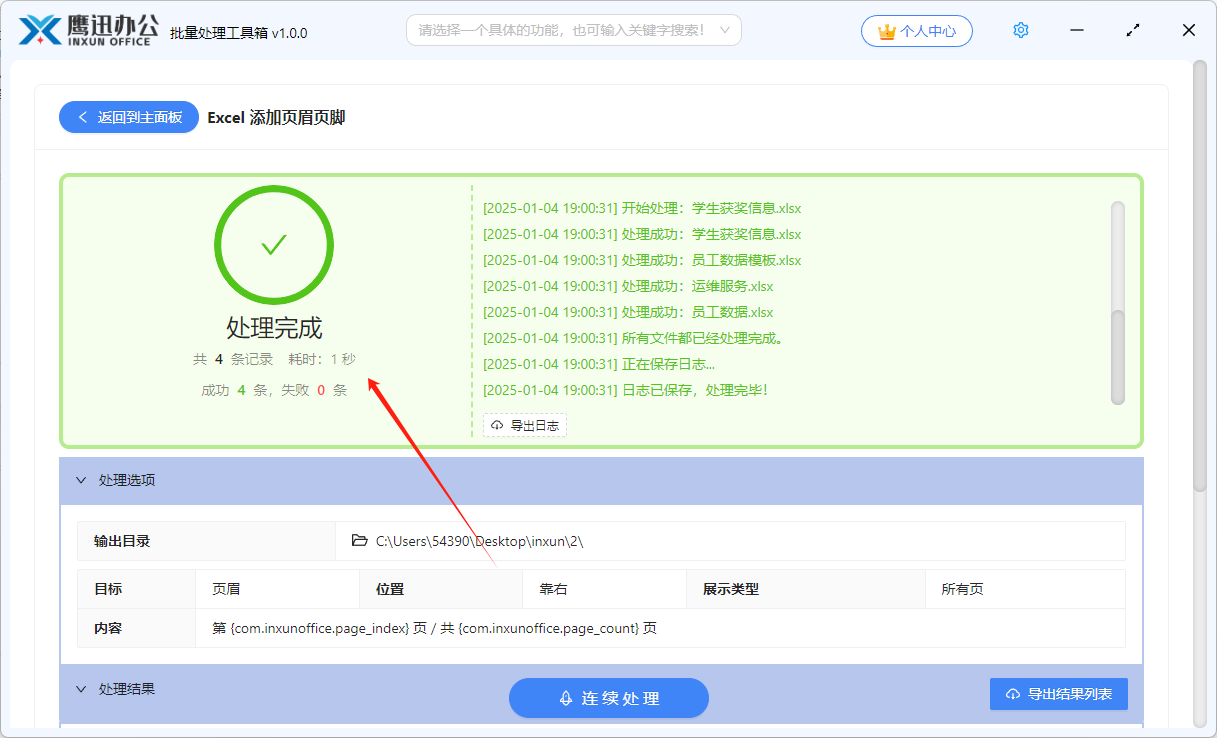Click 连续处理 button

coord(609,698)
